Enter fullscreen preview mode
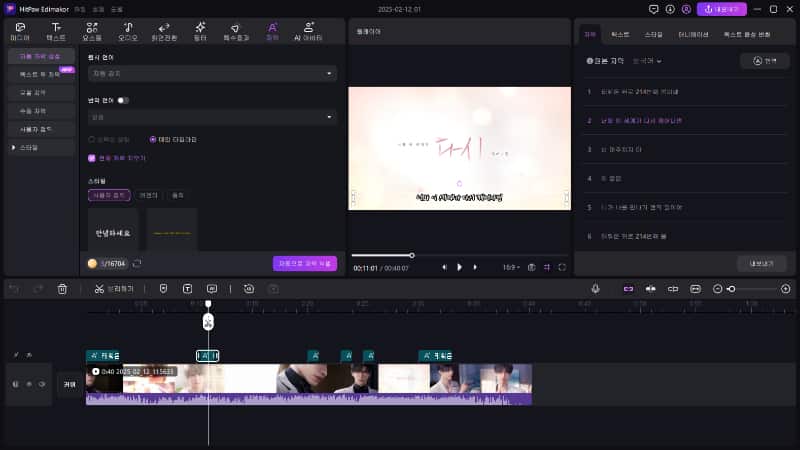This screenshot has width=800, height=450. pos(562,267)
